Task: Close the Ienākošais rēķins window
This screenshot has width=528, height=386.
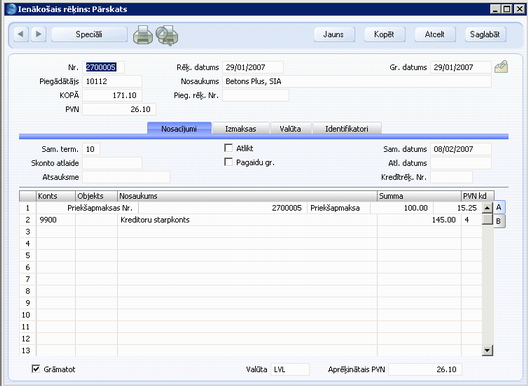Action: (520, 9)
